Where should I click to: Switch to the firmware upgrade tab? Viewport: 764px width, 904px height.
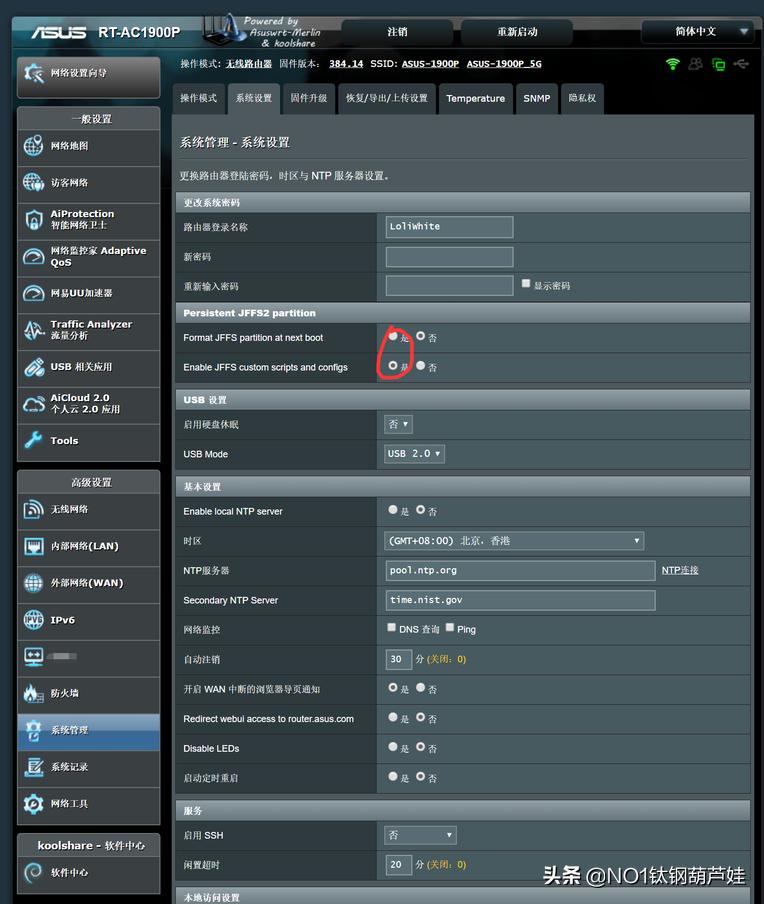[x=308, y=99]
